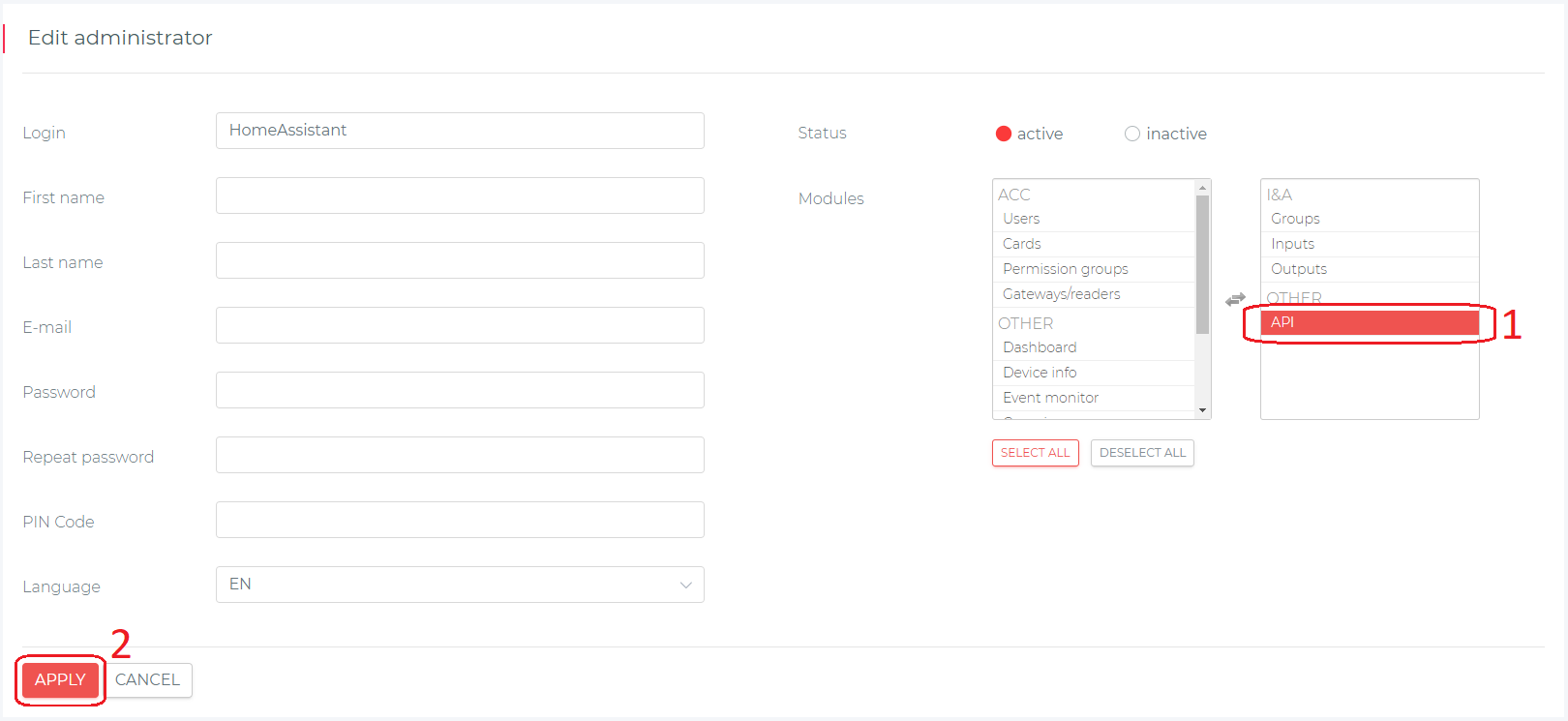Choose the Dashboard module
Image resolution: width=1568 pixels, height=721 pixels.
pyautogui.click(x=1040, y=347)
